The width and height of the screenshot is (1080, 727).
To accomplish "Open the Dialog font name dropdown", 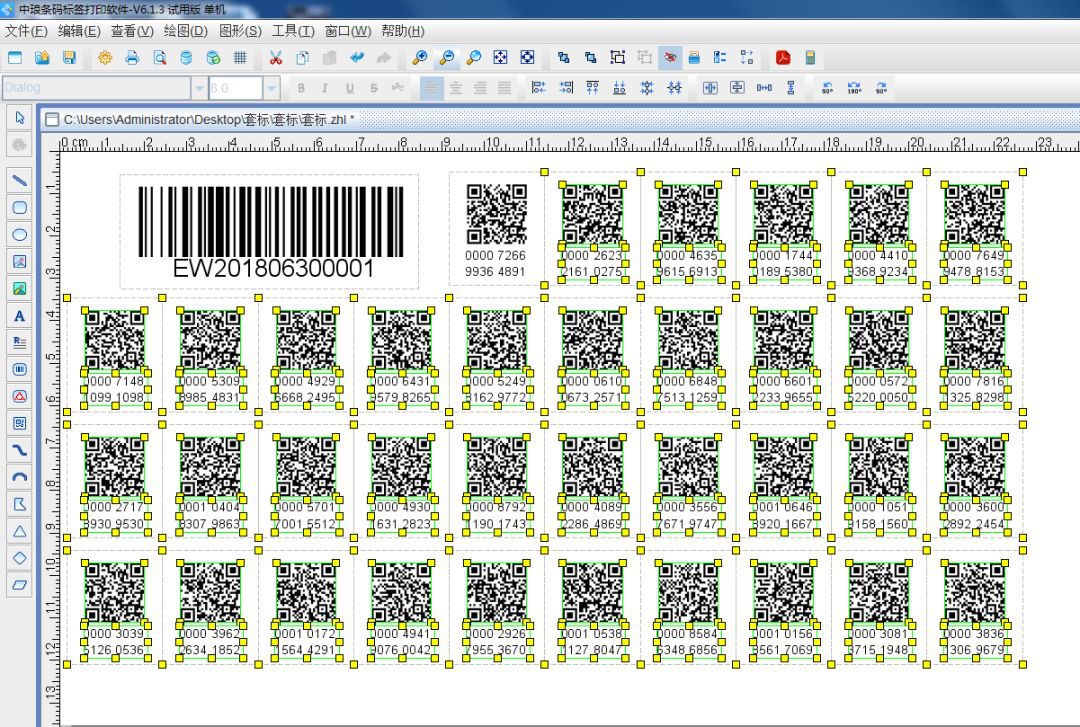I will (x=199, y=88).
